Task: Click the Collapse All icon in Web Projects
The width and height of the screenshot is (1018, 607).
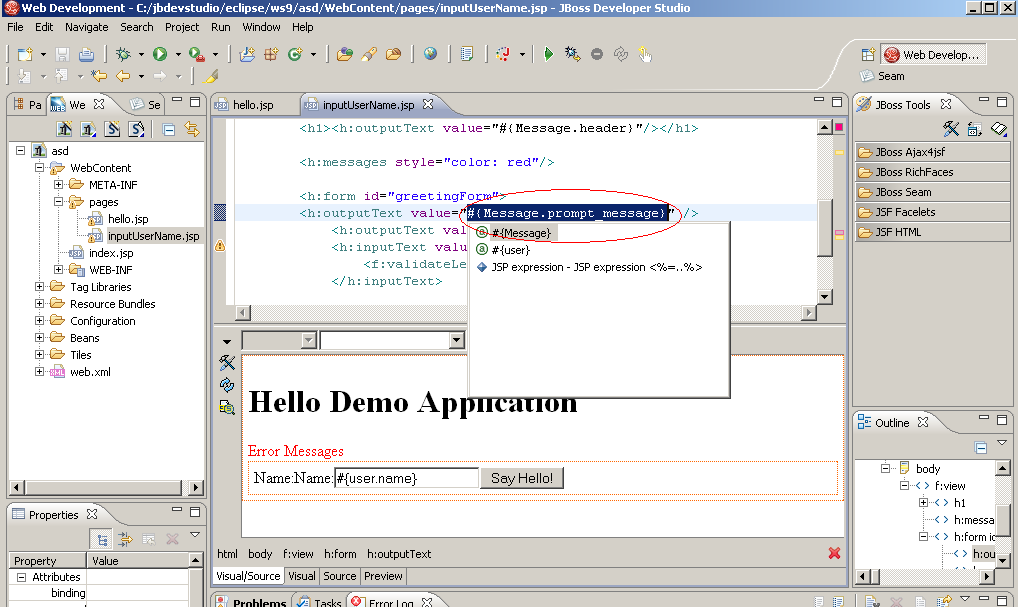Action: [x=169, y=129]
